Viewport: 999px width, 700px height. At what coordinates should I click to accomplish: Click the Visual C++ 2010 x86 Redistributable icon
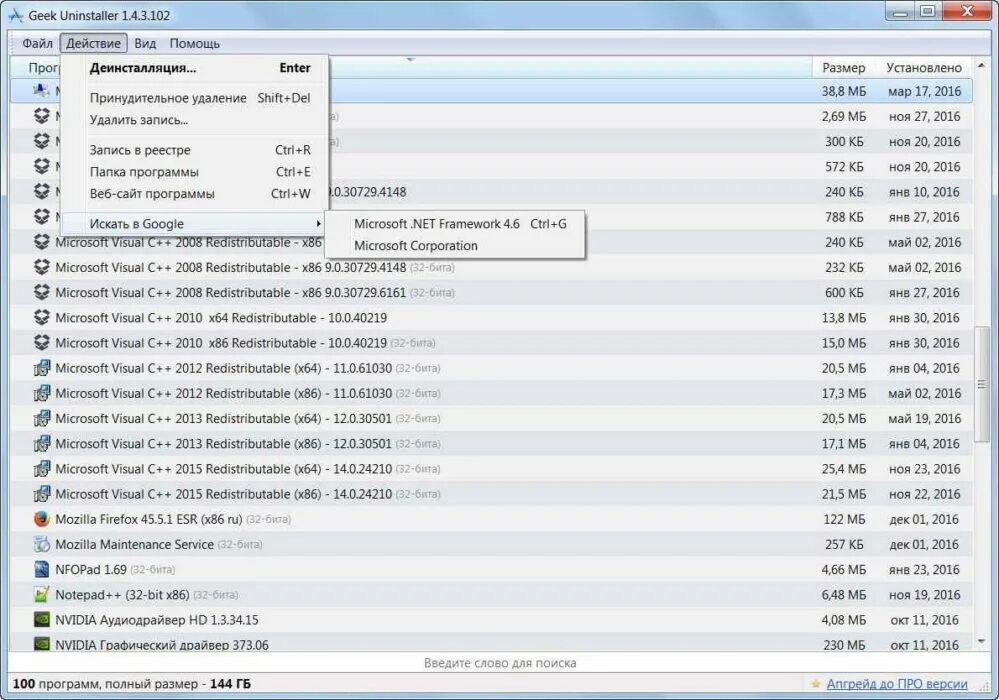41,343
